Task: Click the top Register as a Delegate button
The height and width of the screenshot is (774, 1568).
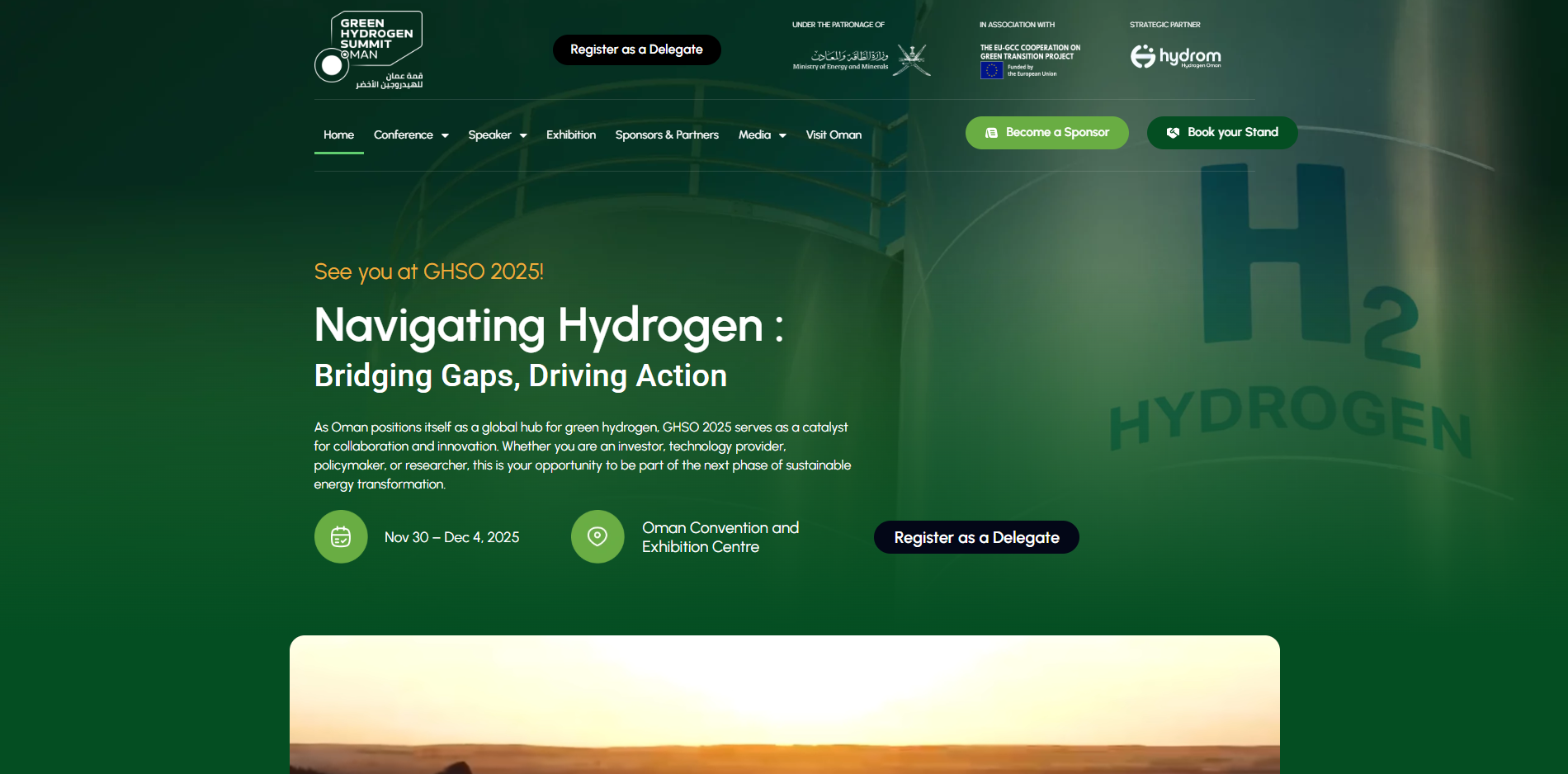Action: point(636,50)
